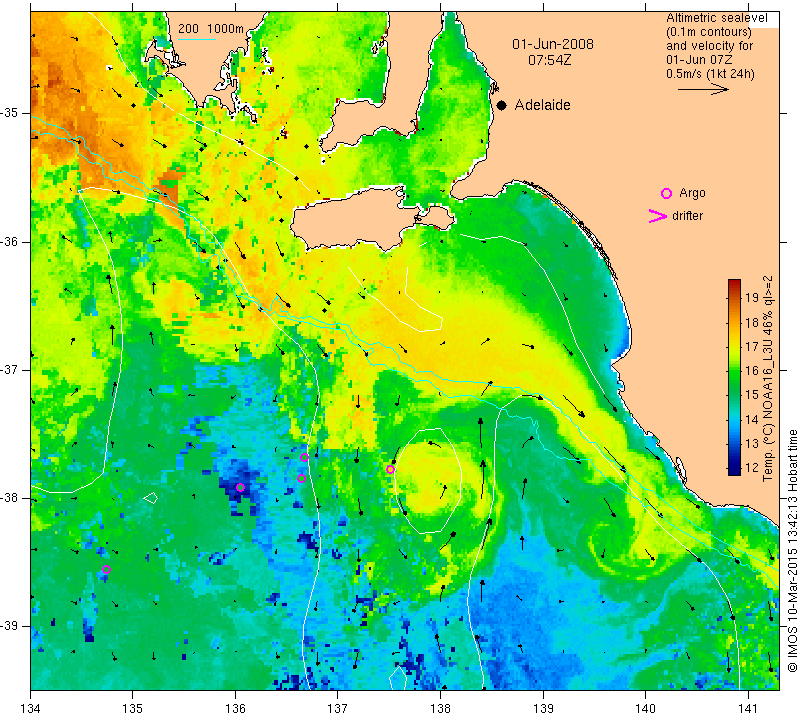800x720 pixels.
Task: Click the longitude label 137
Action: click(x=338, y=708)
